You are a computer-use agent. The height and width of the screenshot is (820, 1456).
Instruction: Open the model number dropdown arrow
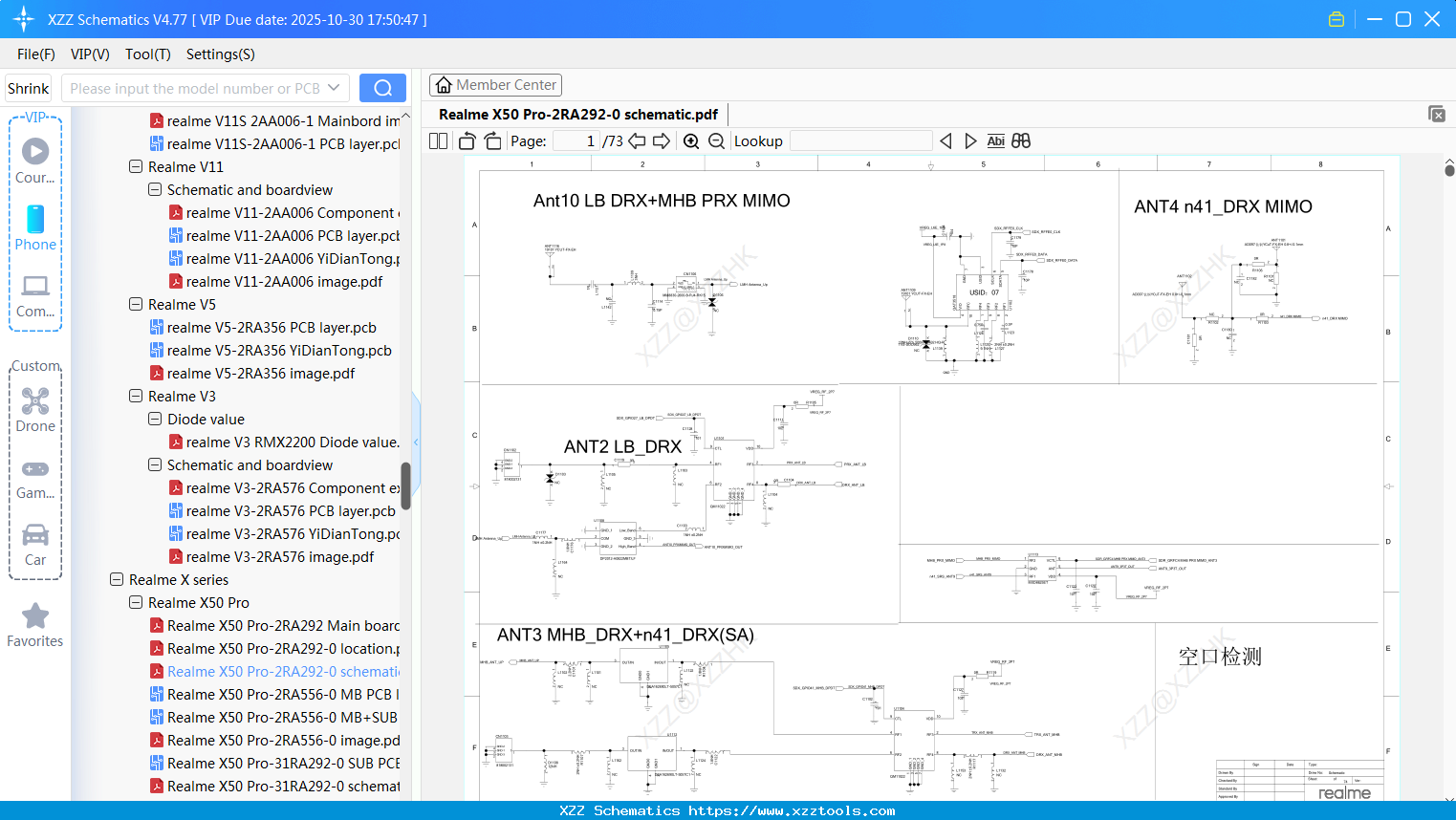(x=334, y=88)
